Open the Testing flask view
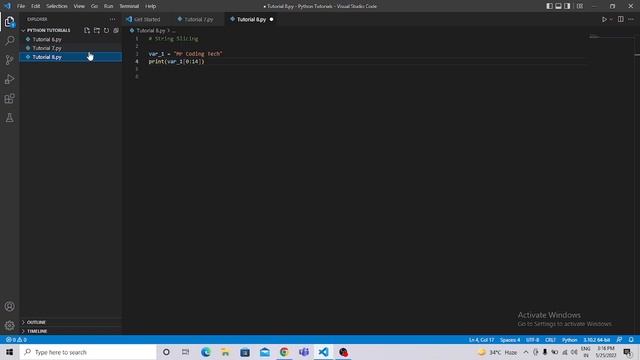This screenshot has width=640, height=360. (9, 118)
